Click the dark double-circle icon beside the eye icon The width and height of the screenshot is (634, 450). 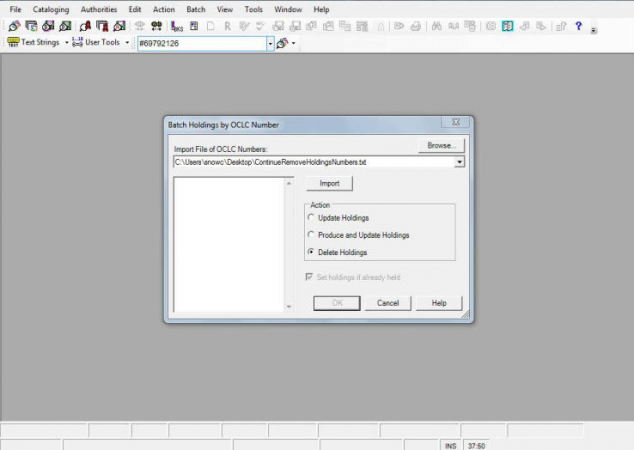(x=156, y=26)
